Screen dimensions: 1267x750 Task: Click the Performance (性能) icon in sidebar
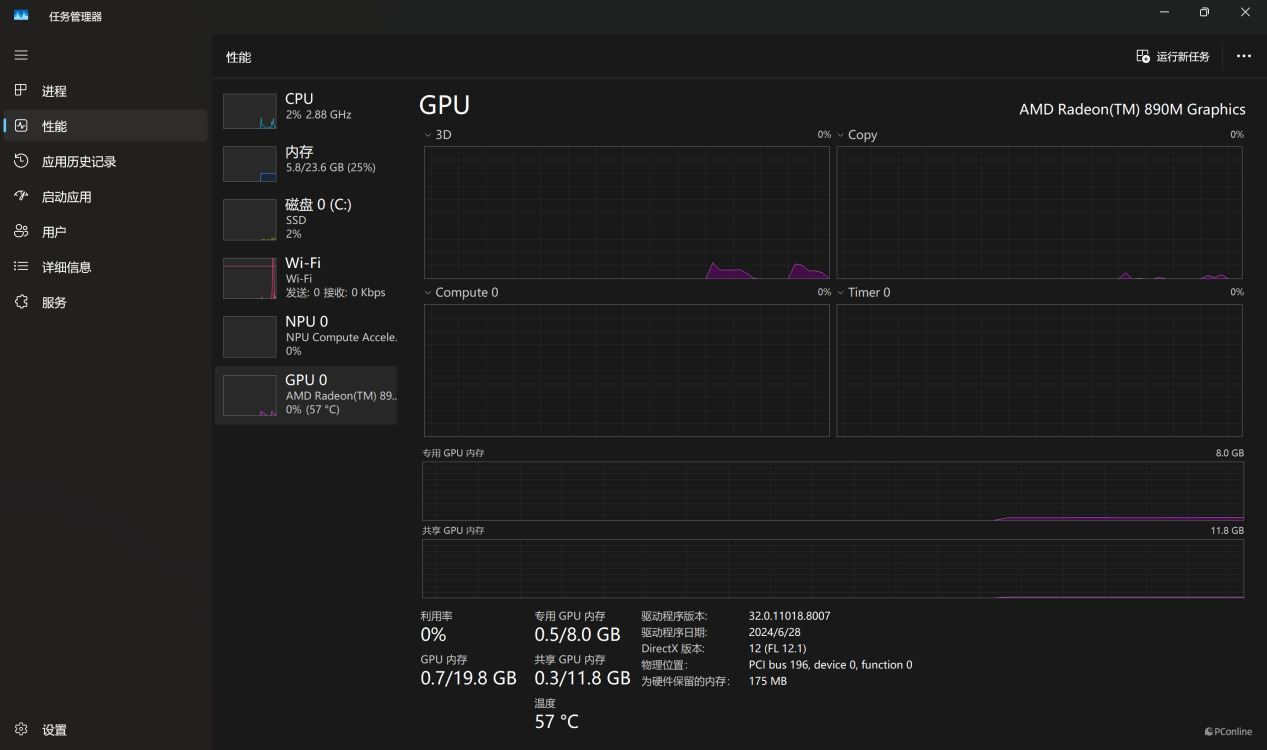21,126
